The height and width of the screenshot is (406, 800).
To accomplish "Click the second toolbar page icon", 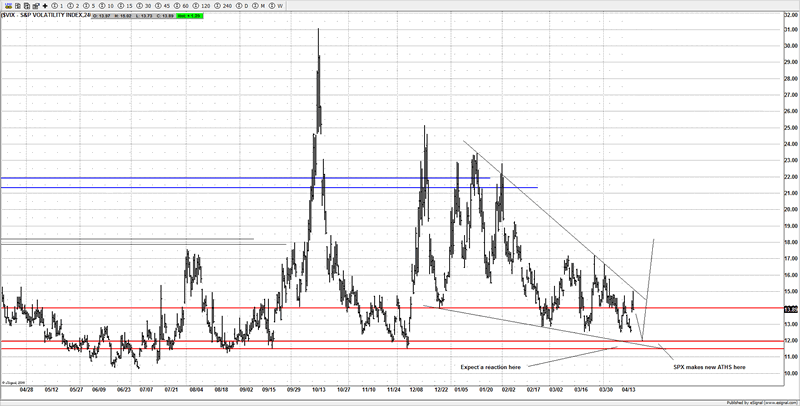I will click(18, 6).
